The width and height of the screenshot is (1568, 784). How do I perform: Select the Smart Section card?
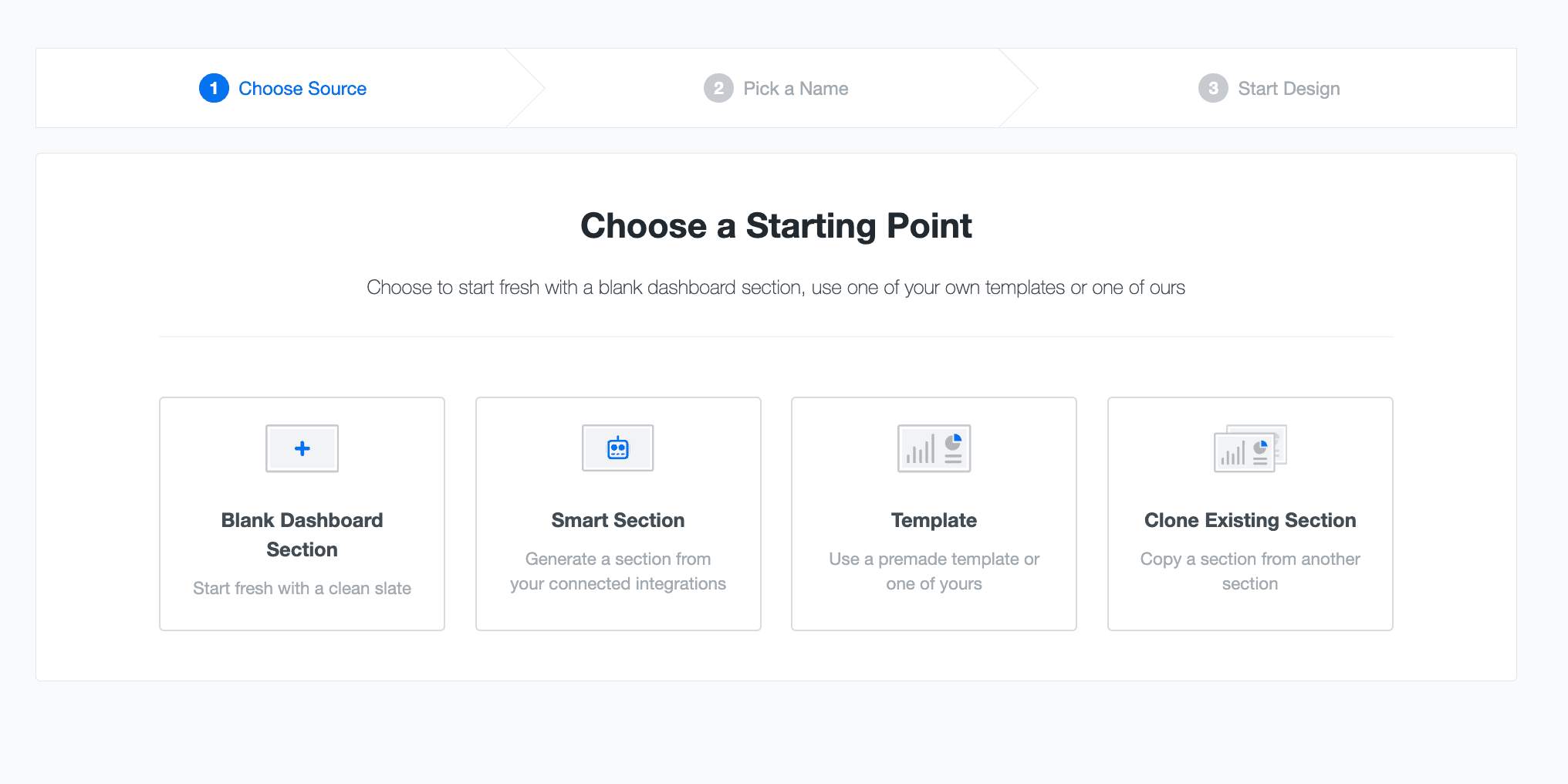pos(617,513)
